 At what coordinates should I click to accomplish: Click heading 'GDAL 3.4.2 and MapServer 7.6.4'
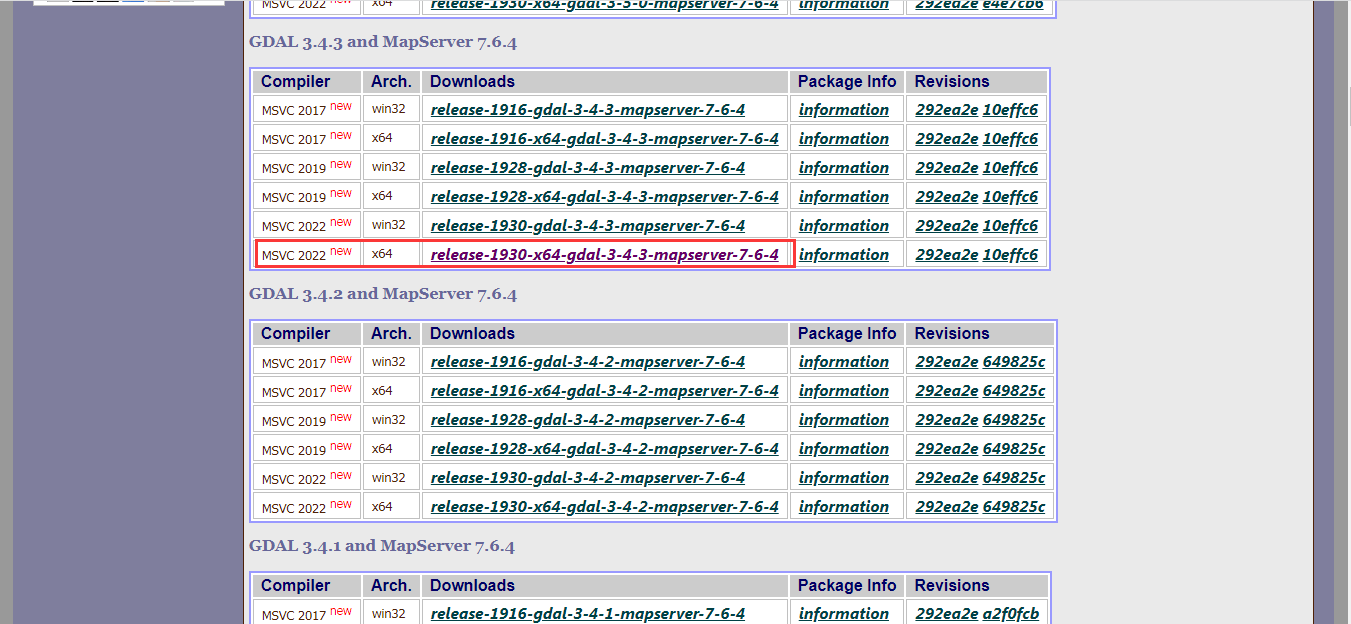pos(383,294)
